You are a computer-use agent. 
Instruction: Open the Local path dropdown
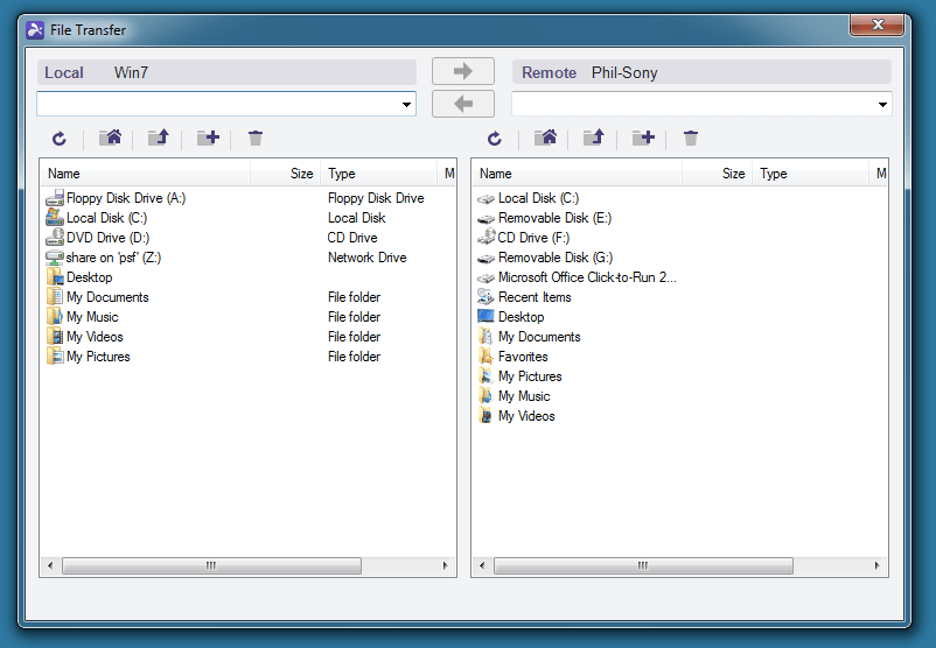pos(407,104)
